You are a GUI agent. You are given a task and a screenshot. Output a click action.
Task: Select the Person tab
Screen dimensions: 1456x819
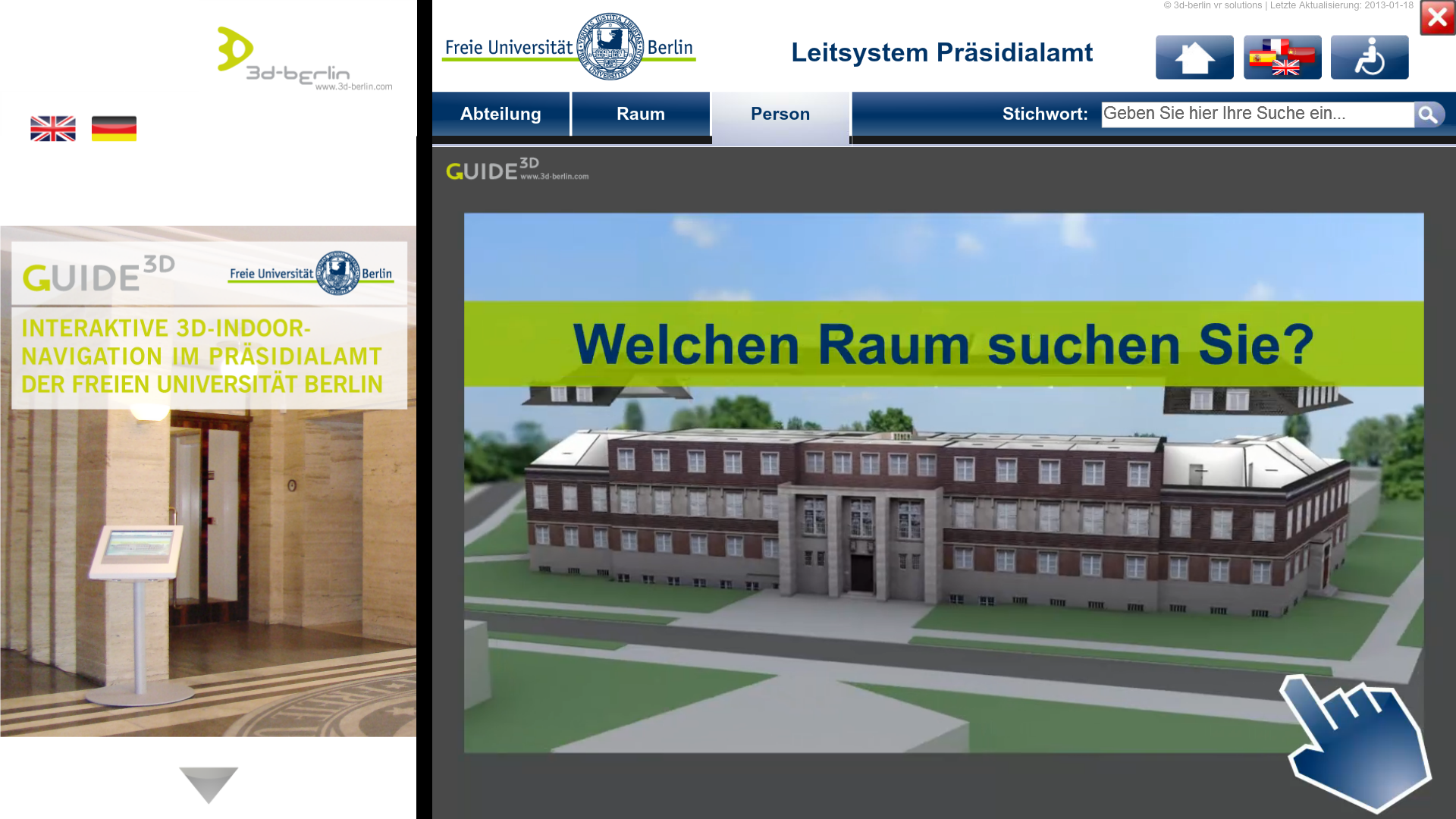(780, 116)
